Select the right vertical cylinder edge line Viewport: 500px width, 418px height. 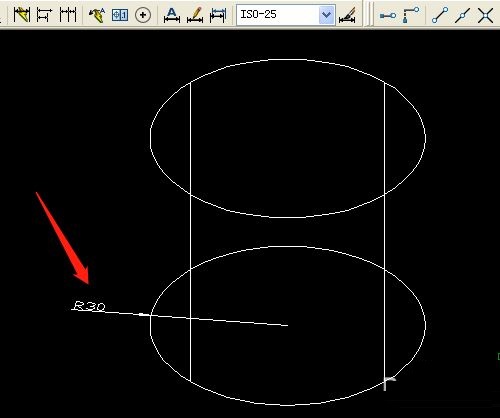(385, 233)
